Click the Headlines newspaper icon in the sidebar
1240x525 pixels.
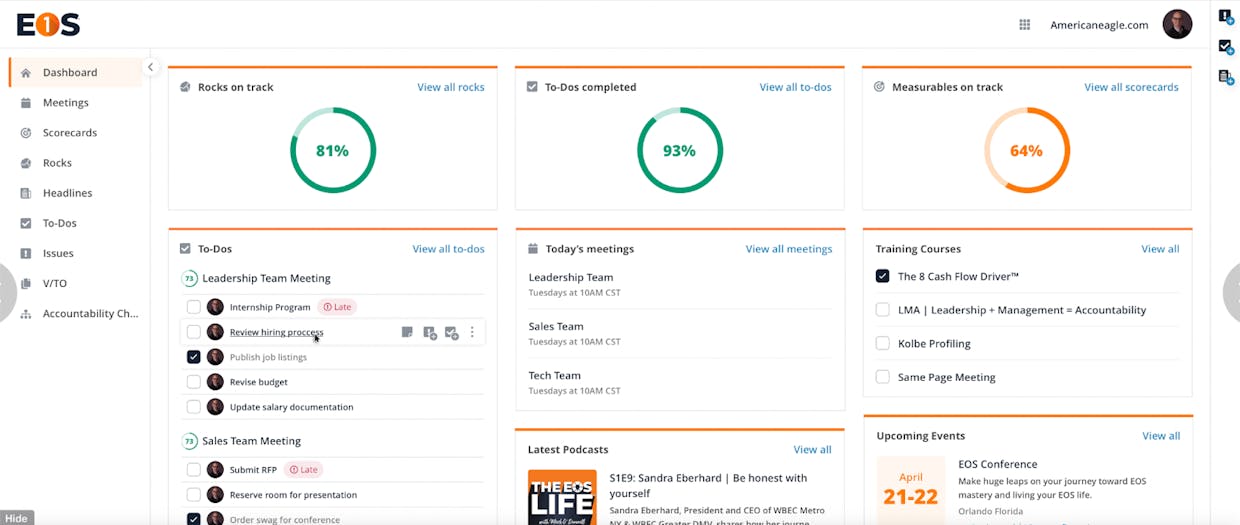pos(26,193)
